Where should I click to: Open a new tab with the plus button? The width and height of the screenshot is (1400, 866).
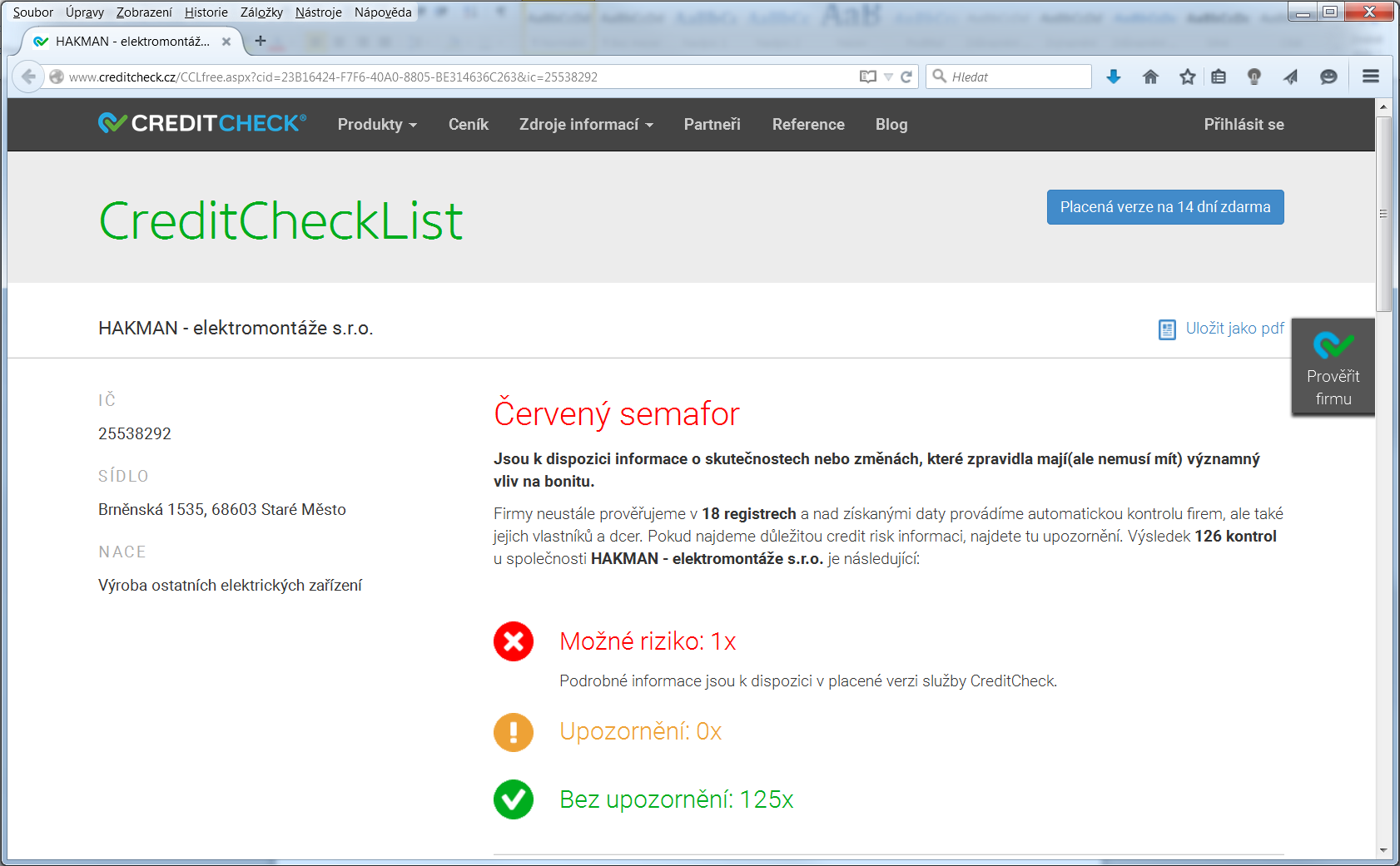pyautogui.click(x=261, y=40)
